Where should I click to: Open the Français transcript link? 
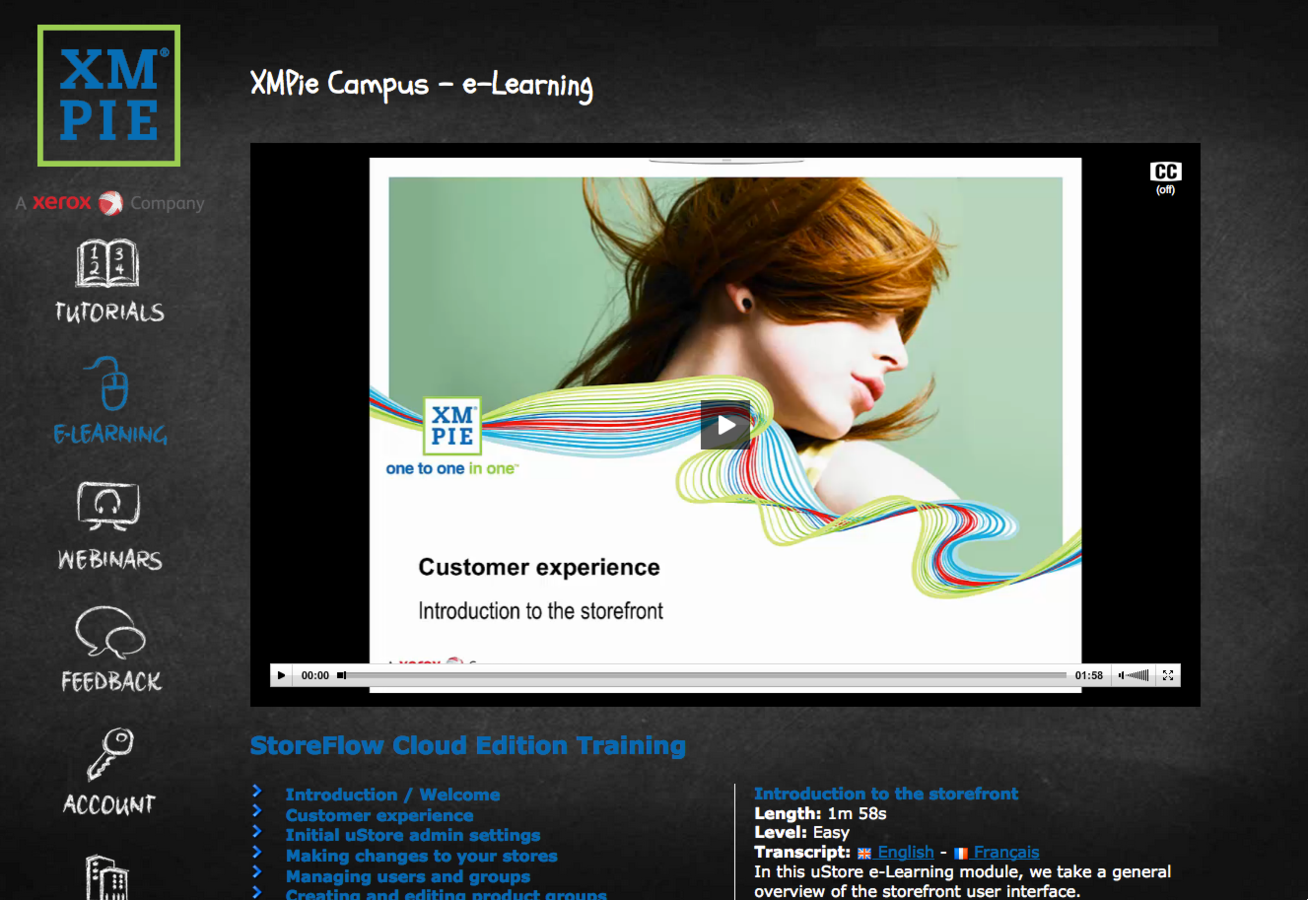(1006, 852)
